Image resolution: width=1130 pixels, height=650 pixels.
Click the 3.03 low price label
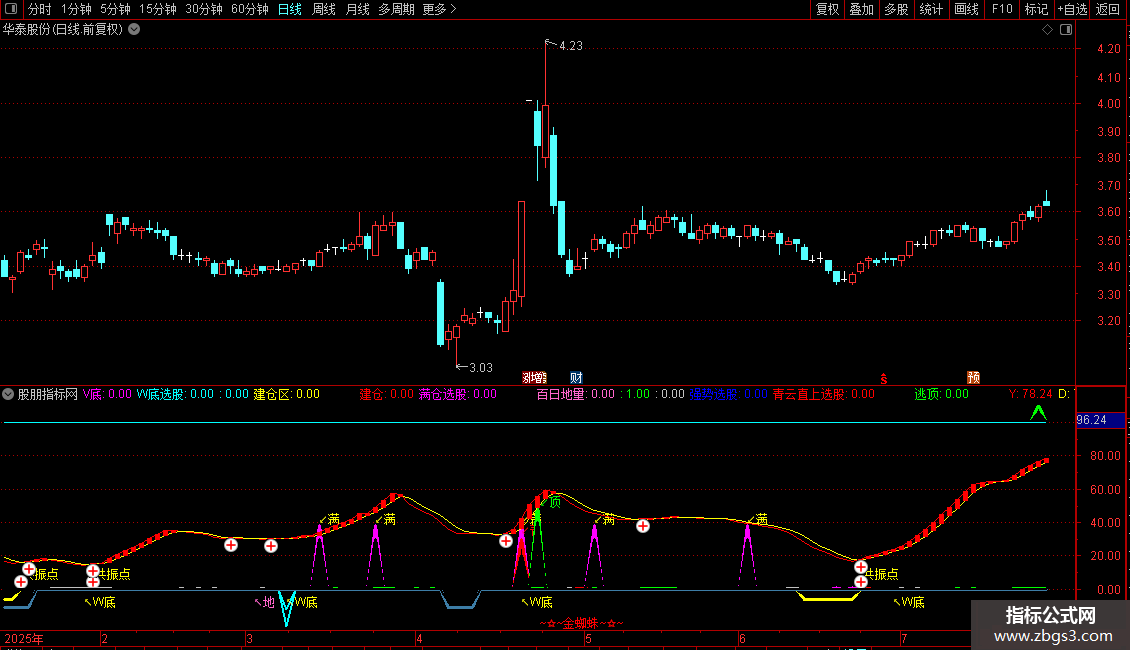coord(481,368)
